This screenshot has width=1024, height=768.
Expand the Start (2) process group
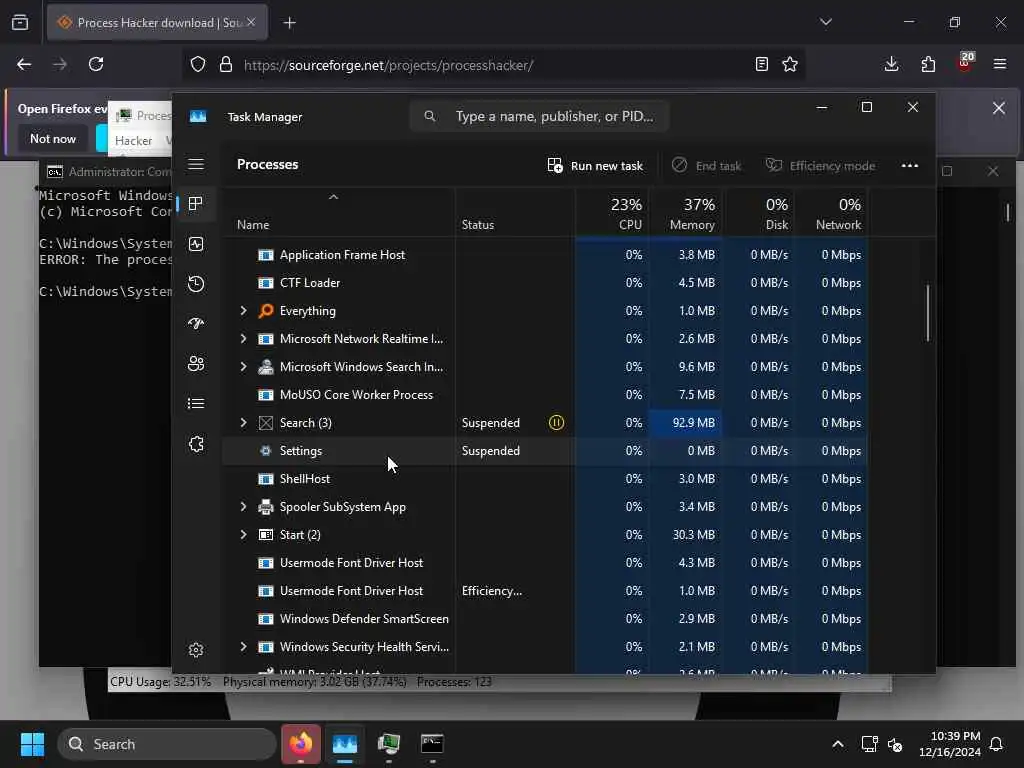[x=244, y=535]
